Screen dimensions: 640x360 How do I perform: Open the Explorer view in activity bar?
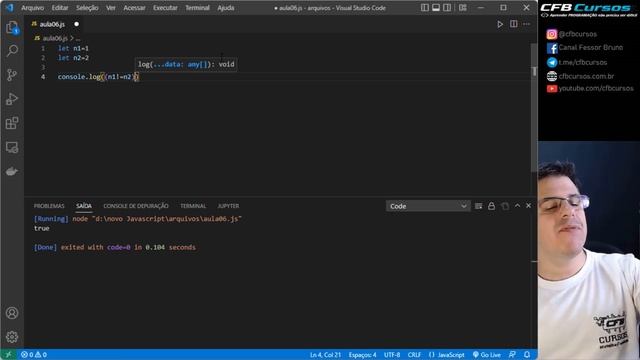pyautogui.click(x=12, y=28)
